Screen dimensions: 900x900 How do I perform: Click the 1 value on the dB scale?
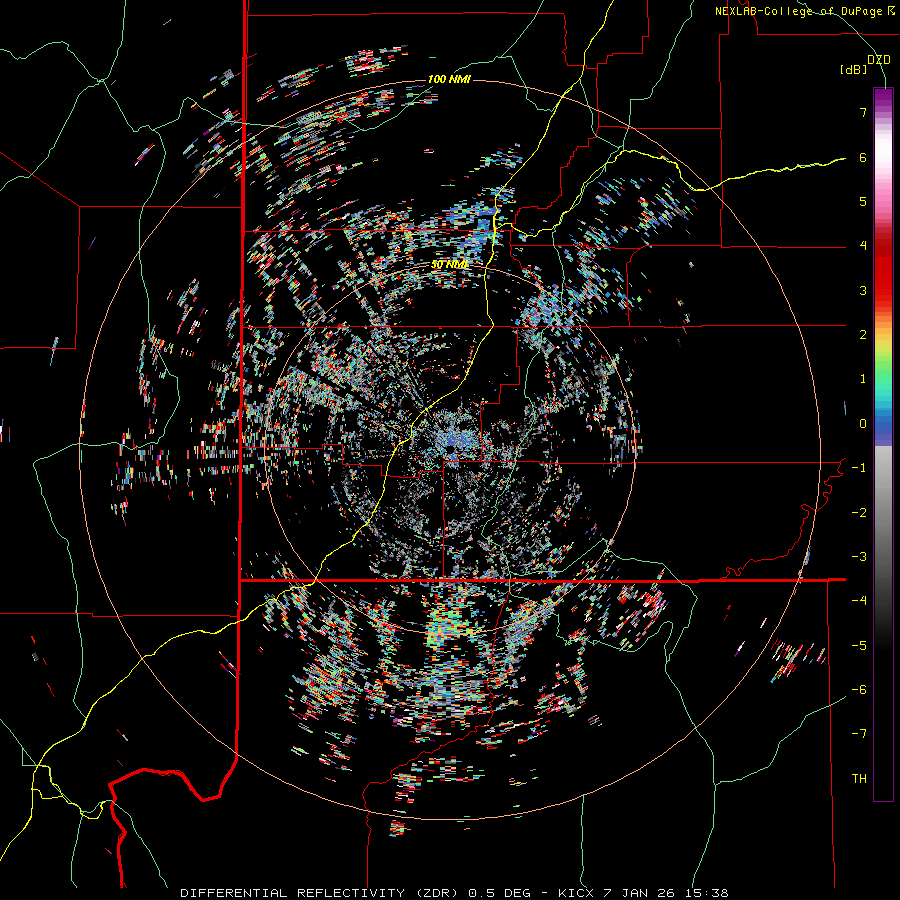pyautogui.click(x=863, y=379)
